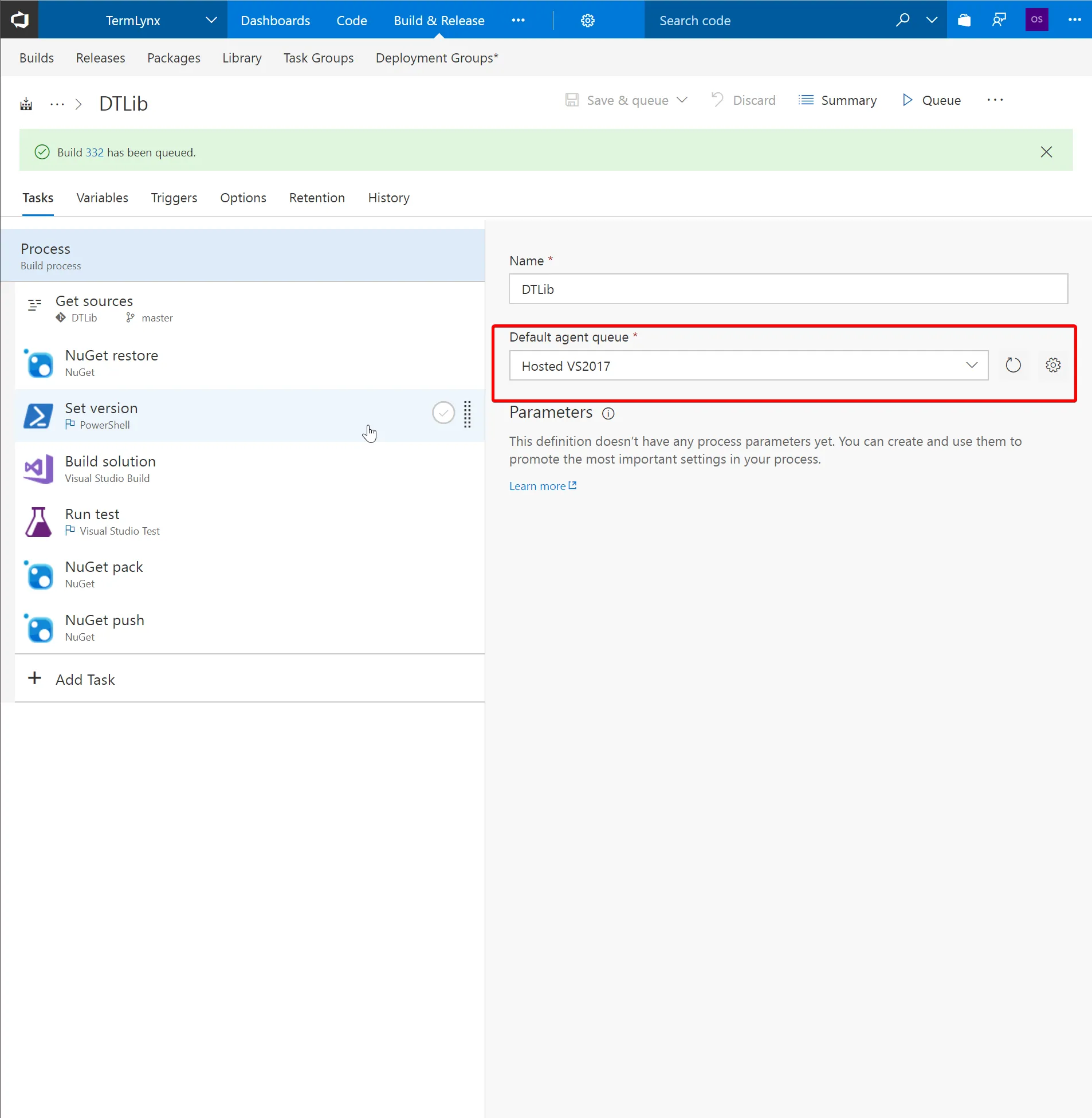
Task: Click the search magnifier icon
Action: point(903,20)
